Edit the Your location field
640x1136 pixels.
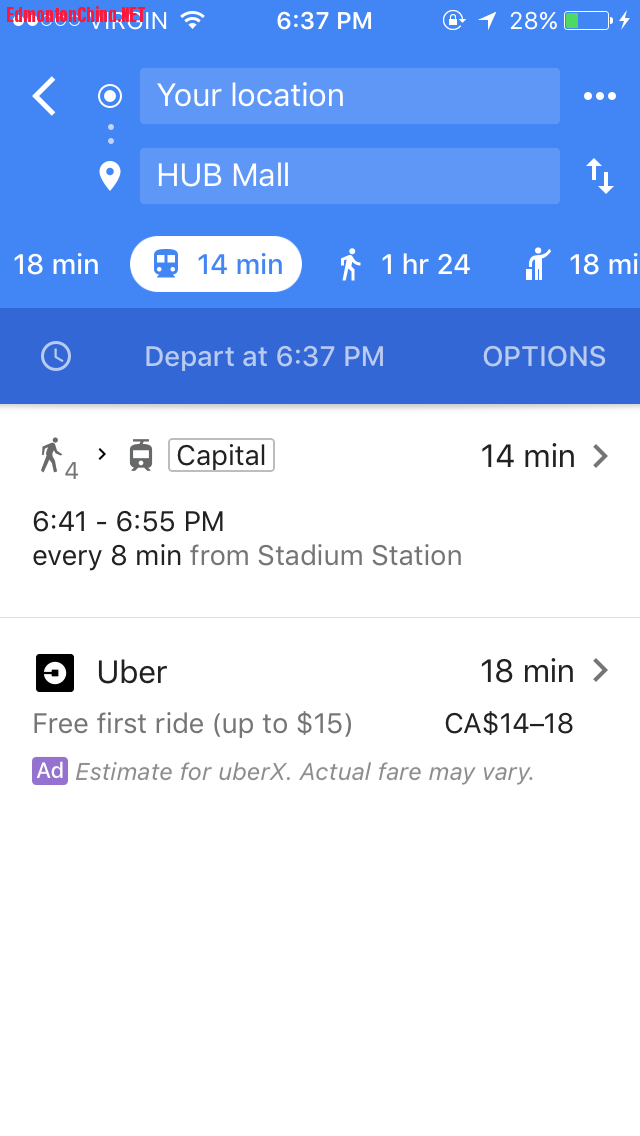tap(349, 96)
